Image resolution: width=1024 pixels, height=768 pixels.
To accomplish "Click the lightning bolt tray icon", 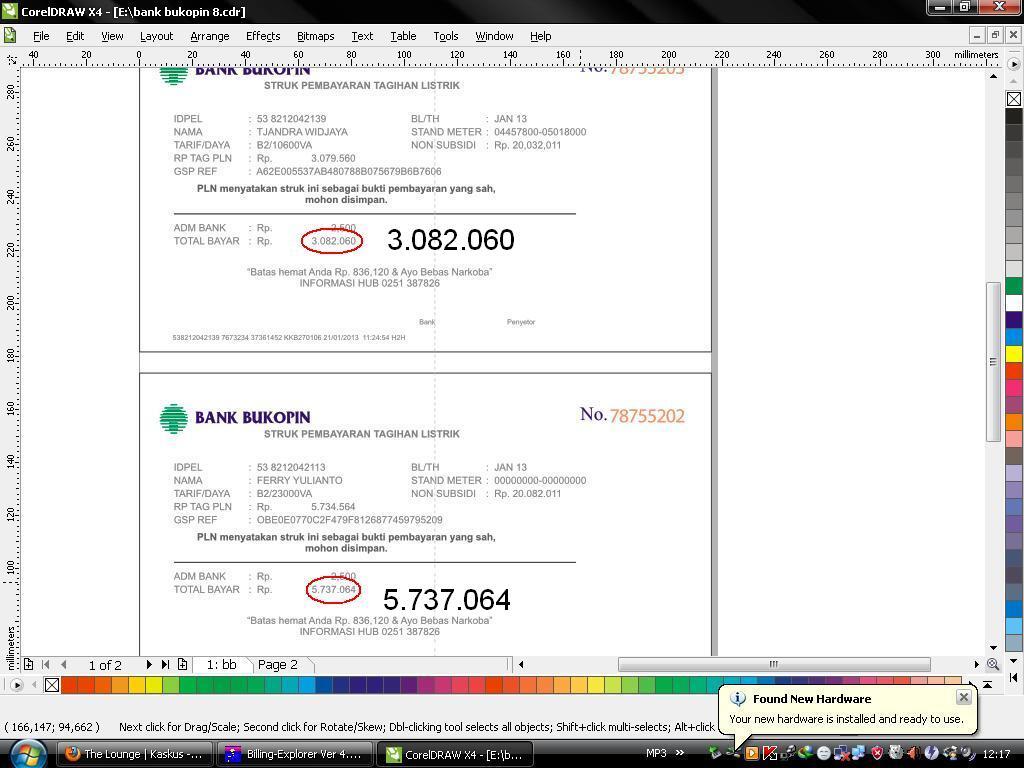I will (931, 754).
